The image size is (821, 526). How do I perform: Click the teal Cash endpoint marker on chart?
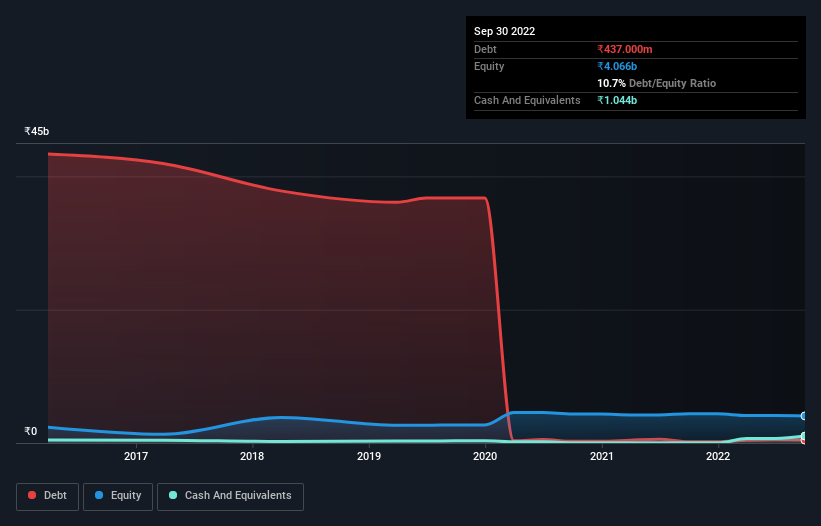tap(804, 436)
